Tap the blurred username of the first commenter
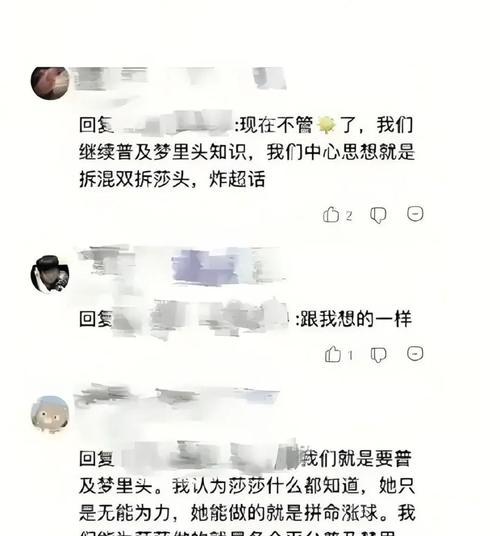Image resolution: width=500 pixels, height=536 pixels. 180,79
